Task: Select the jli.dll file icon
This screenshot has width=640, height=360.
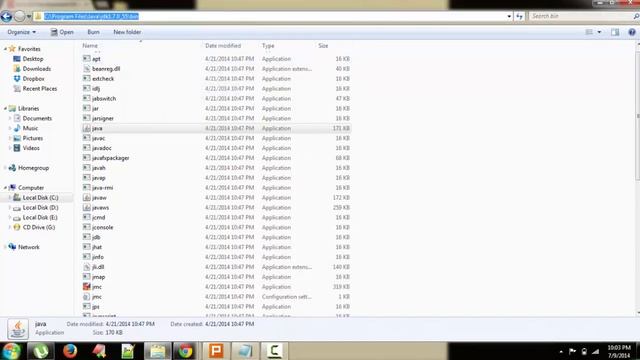Action: (x=87, y=267)
